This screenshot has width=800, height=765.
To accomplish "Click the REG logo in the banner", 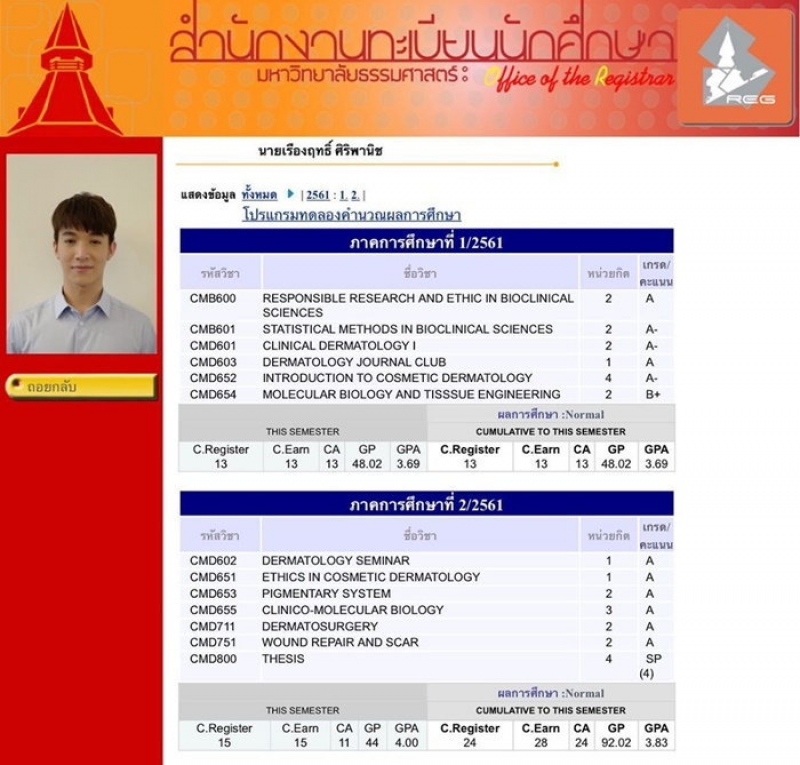I will (x=736, y=65).
